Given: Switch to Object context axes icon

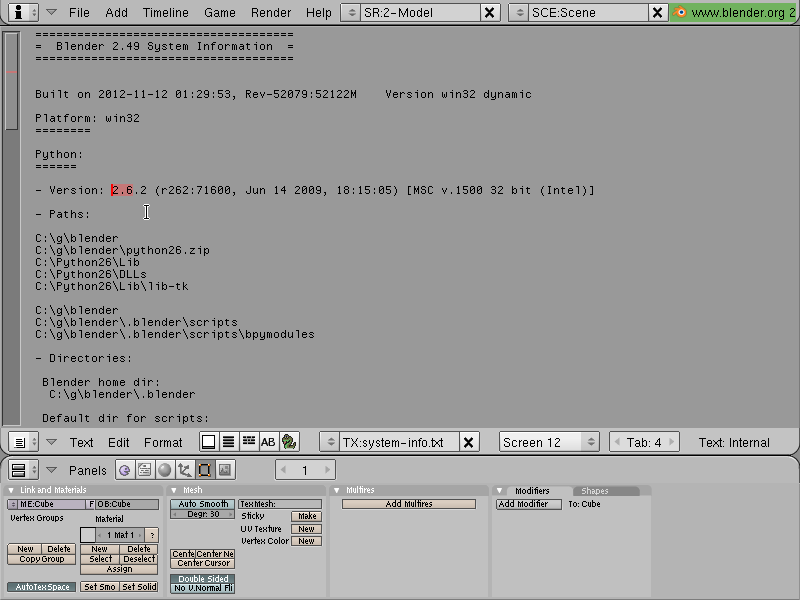Looking at the screenshot, I should 184,470.
